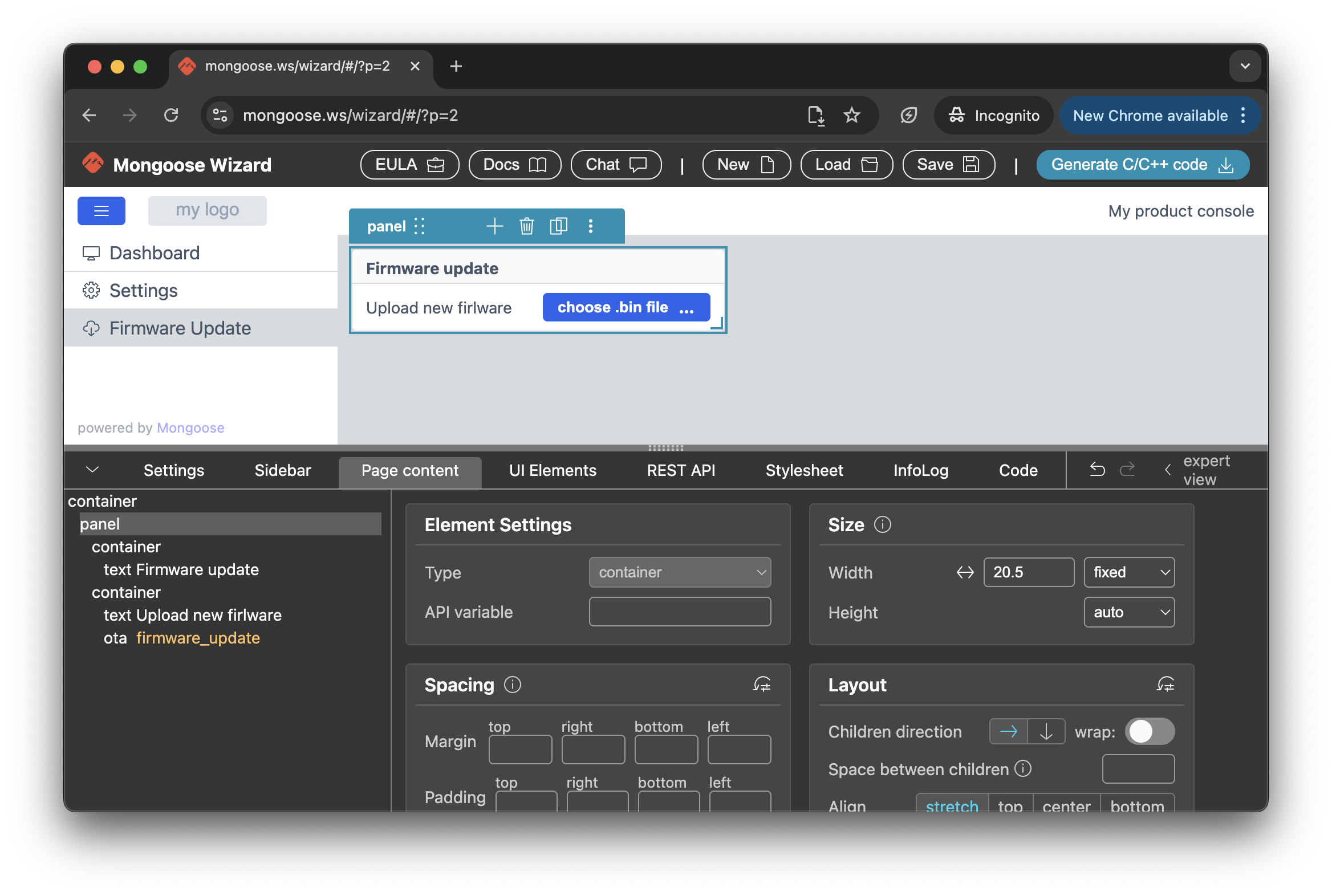Click the Width value field
This screenshot has height=896, width=1332.
1029,572
